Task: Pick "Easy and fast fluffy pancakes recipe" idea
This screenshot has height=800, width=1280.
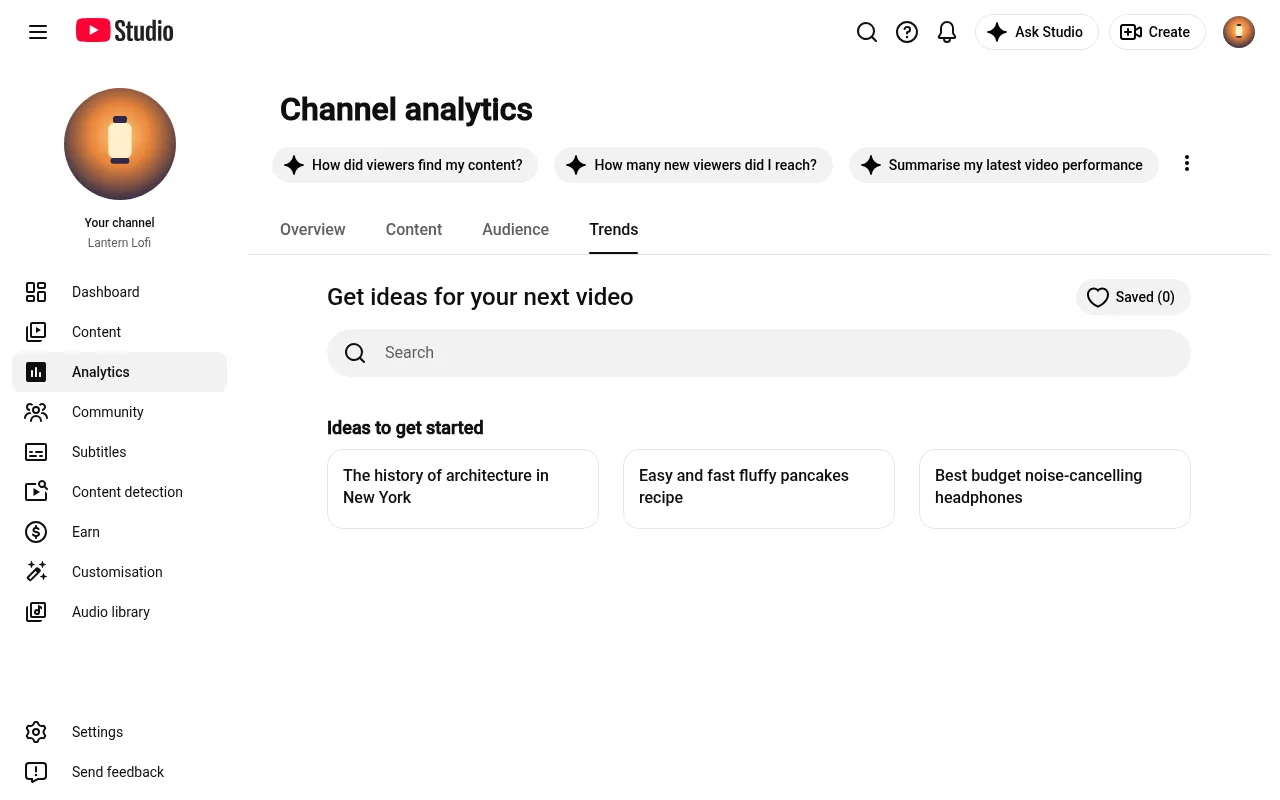Action: point(759,489)
